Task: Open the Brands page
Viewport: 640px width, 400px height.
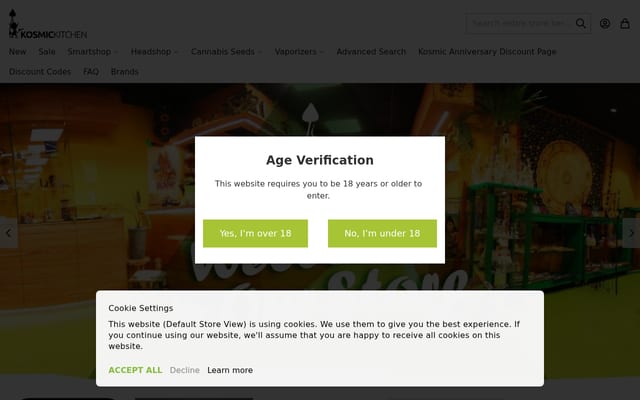Action: click(124, 72)
